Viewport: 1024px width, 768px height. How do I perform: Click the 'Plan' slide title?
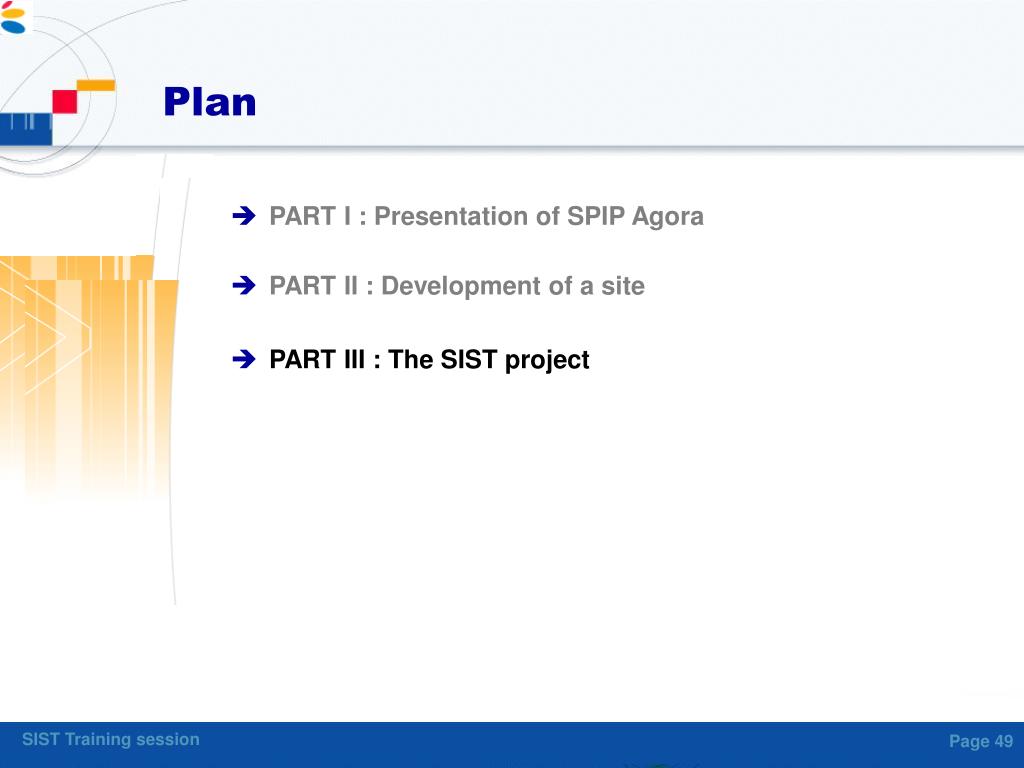click(x=210, y=102)
